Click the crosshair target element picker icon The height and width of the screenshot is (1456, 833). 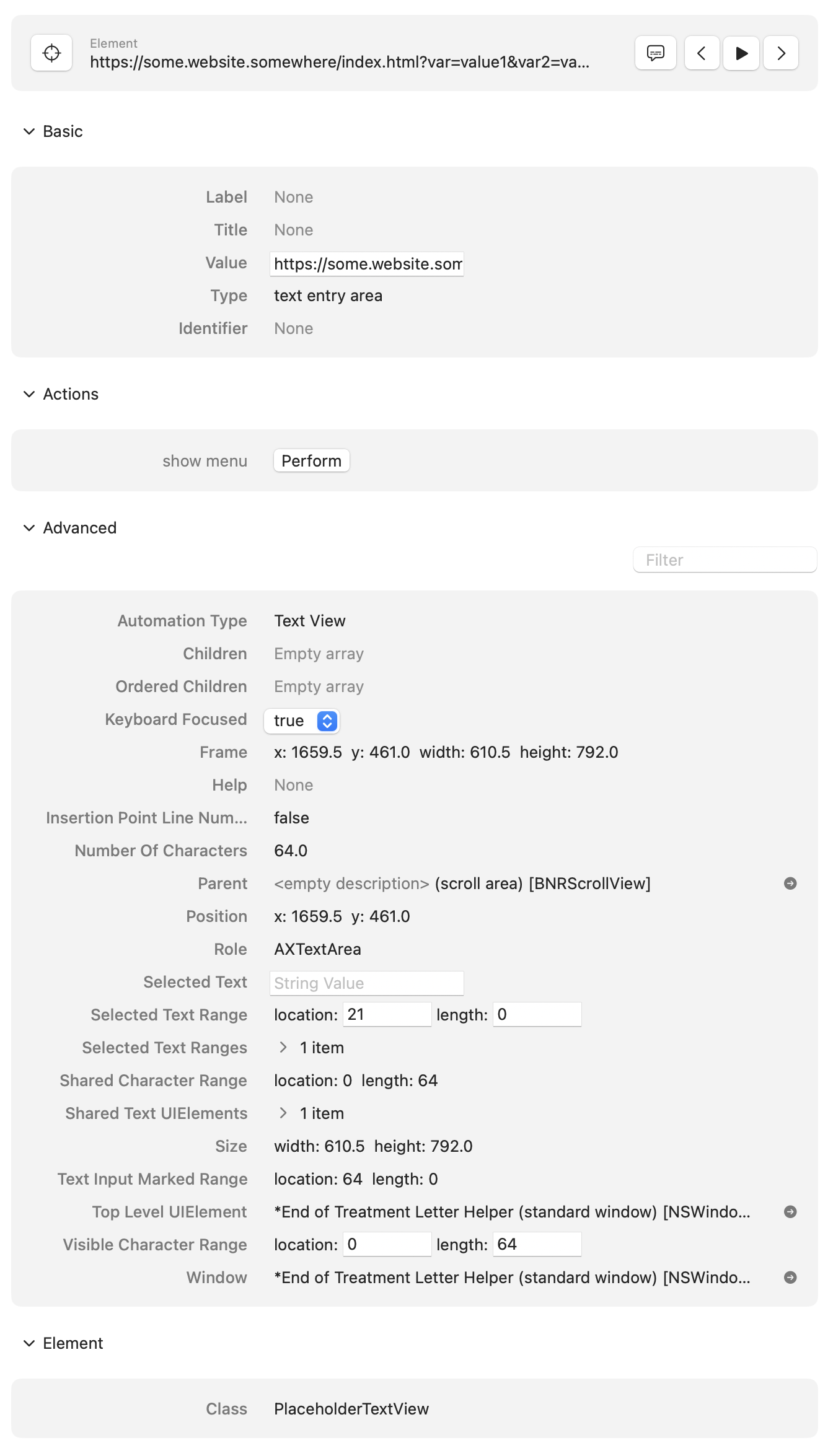[51, 53]
